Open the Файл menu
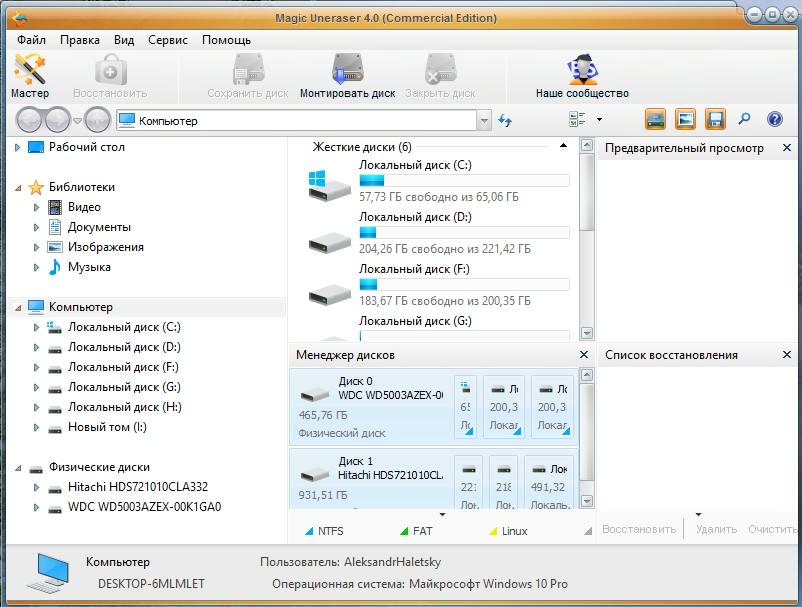The width and height of the screenshot is (802, 607). 31,40
